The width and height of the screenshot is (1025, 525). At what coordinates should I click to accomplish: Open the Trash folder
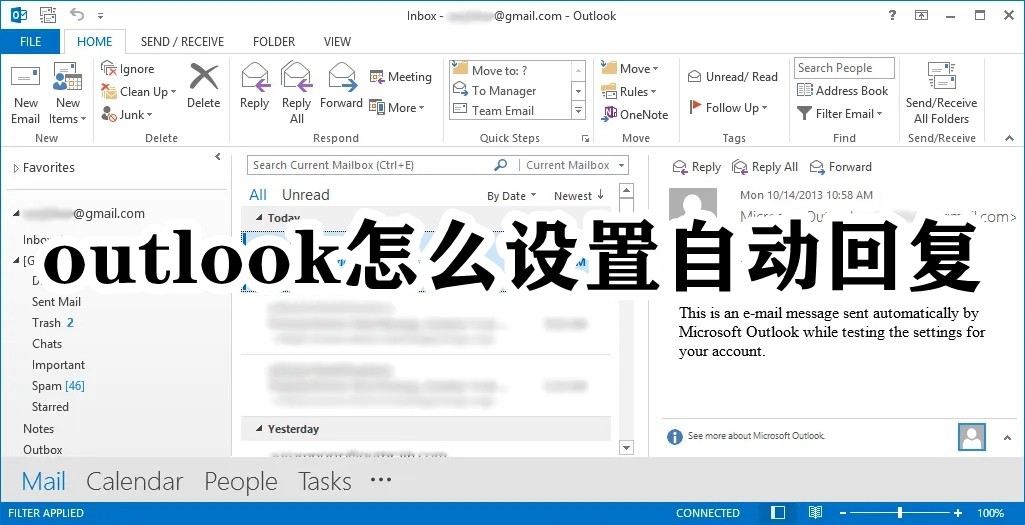[x=52, y=323]
